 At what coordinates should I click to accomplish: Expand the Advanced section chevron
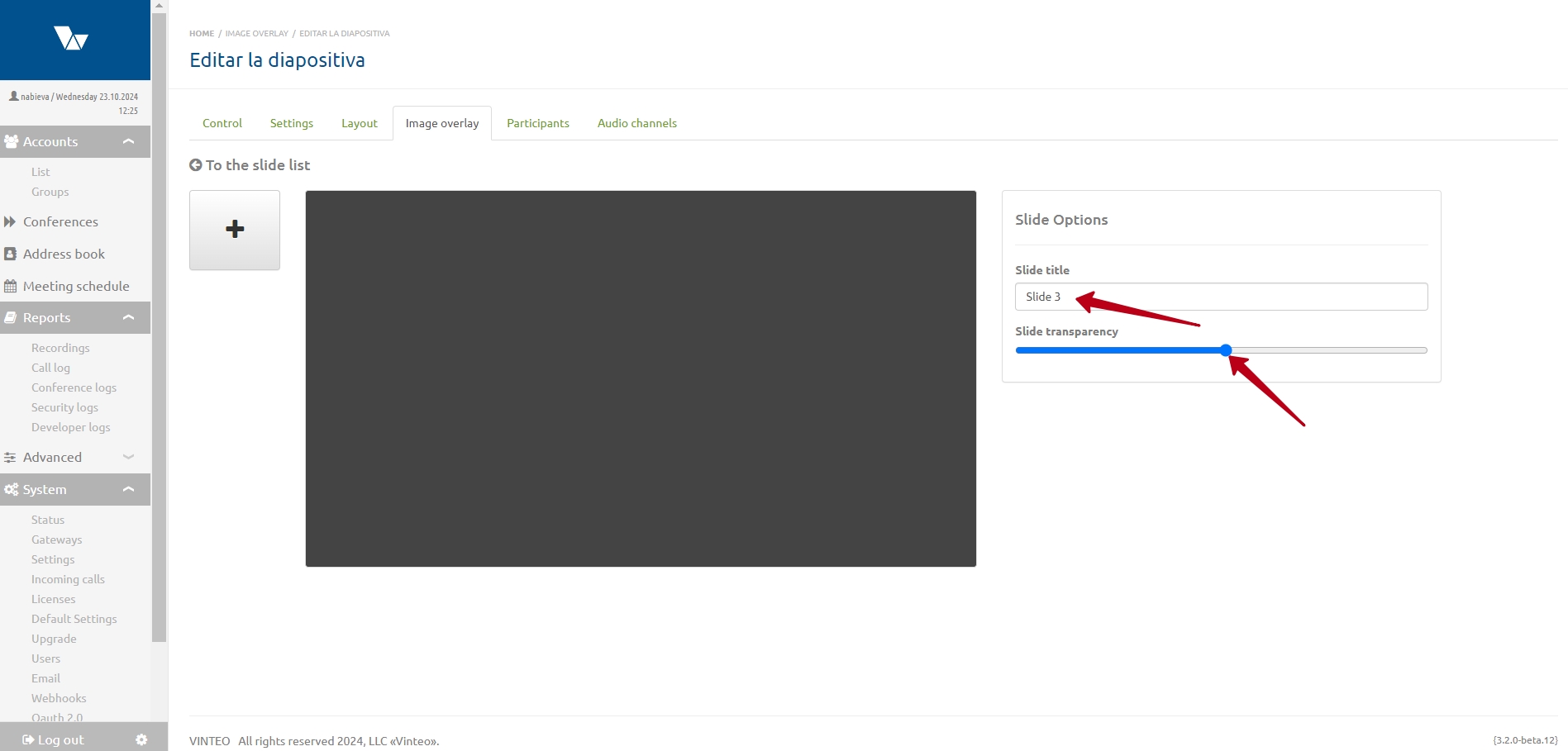(128, 457)
